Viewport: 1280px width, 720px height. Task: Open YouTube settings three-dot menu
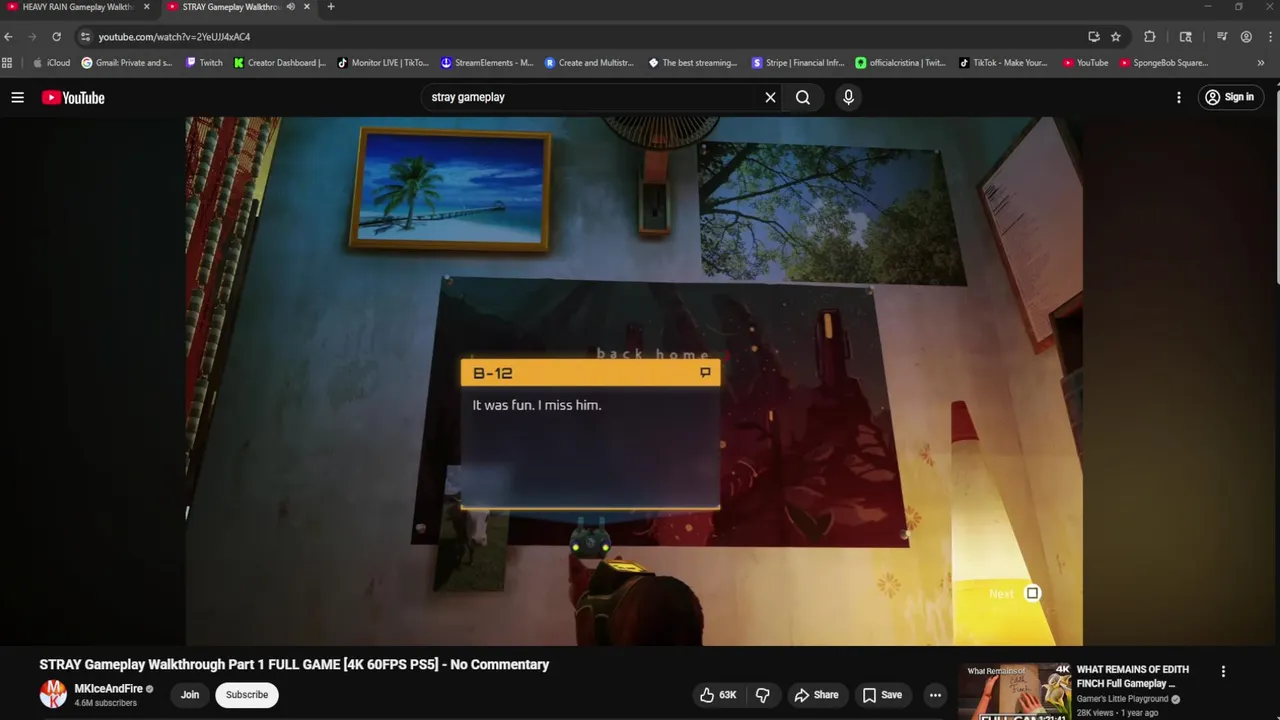(1179, 97)
